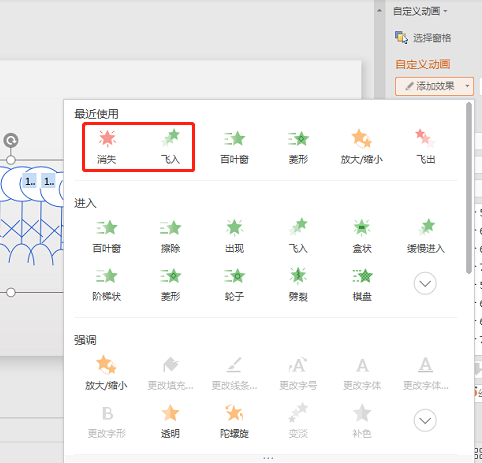Choose the 阶梯状 entrance animation
Viewport: 482px width, 463px height.
tap(107, 284)
